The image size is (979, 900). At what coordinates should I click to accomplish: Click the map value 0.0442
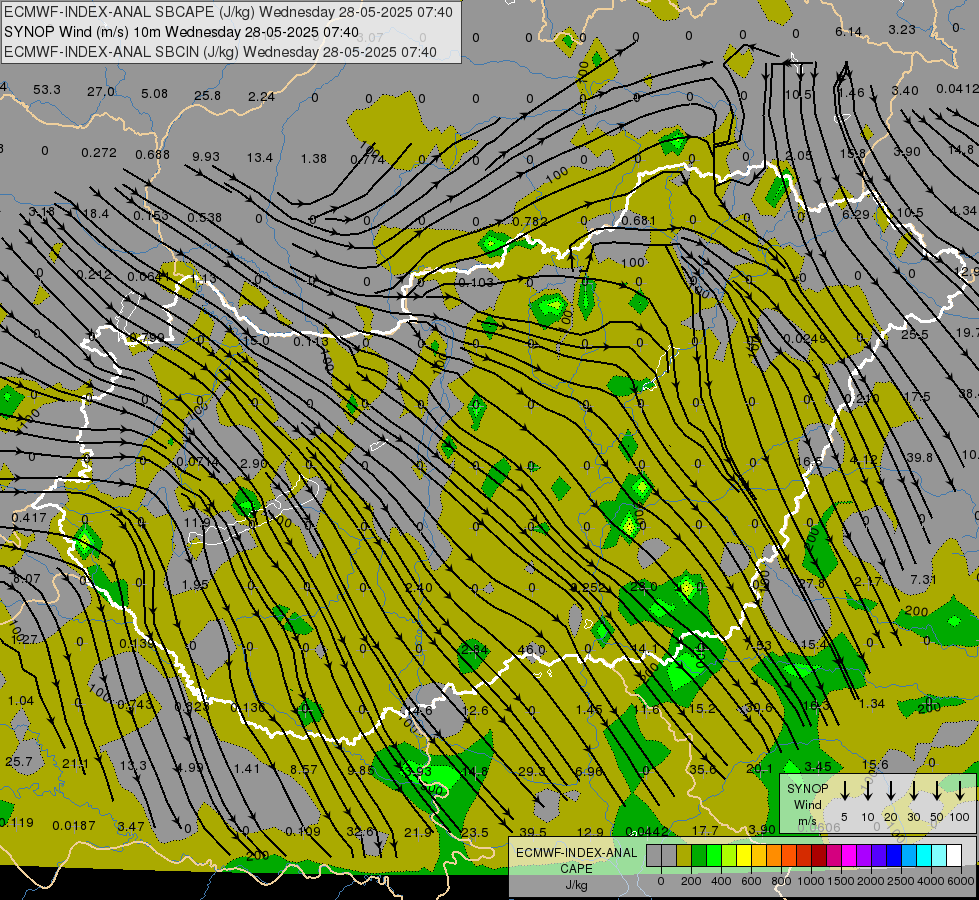(x=647, y=831)
